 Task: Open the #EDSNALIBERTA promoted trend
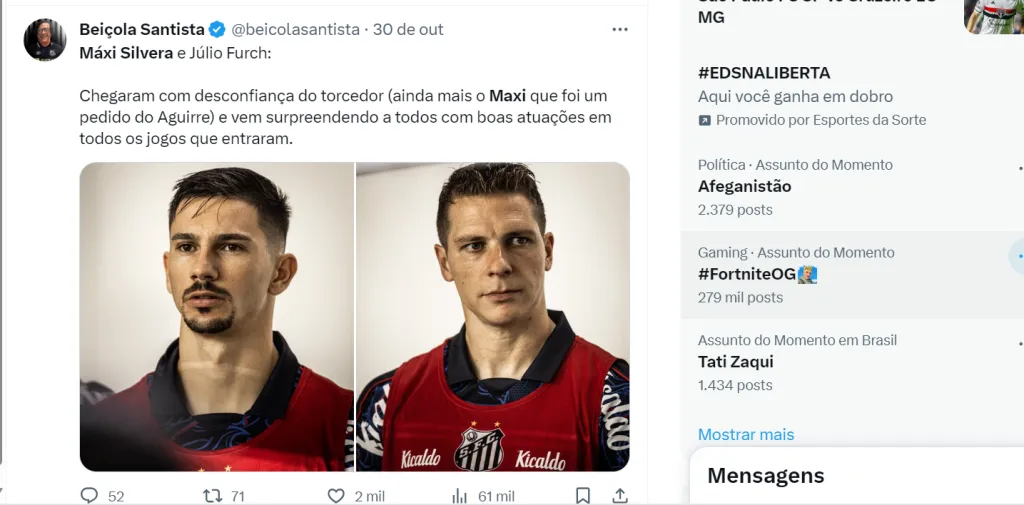pos(764,73)
